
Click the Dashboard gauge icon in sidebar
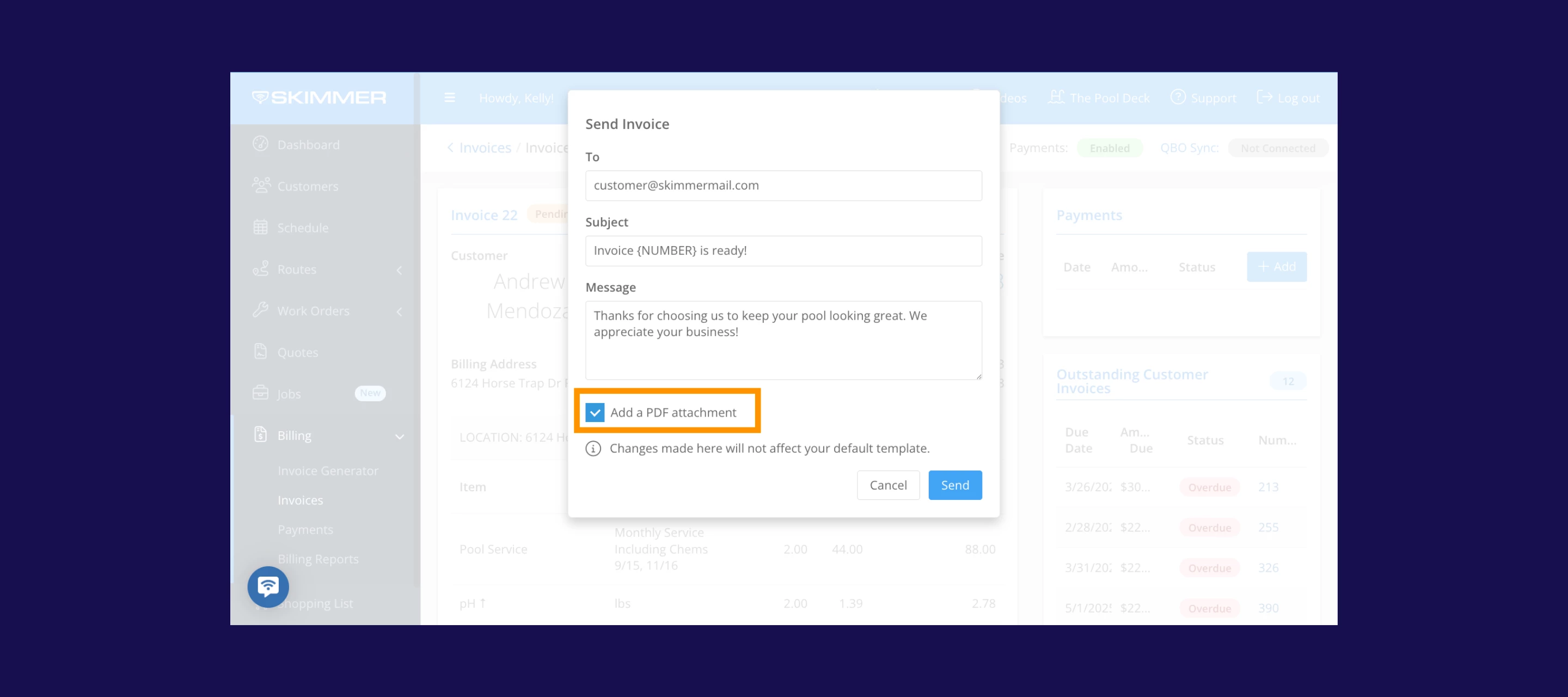tap(260, 144)
